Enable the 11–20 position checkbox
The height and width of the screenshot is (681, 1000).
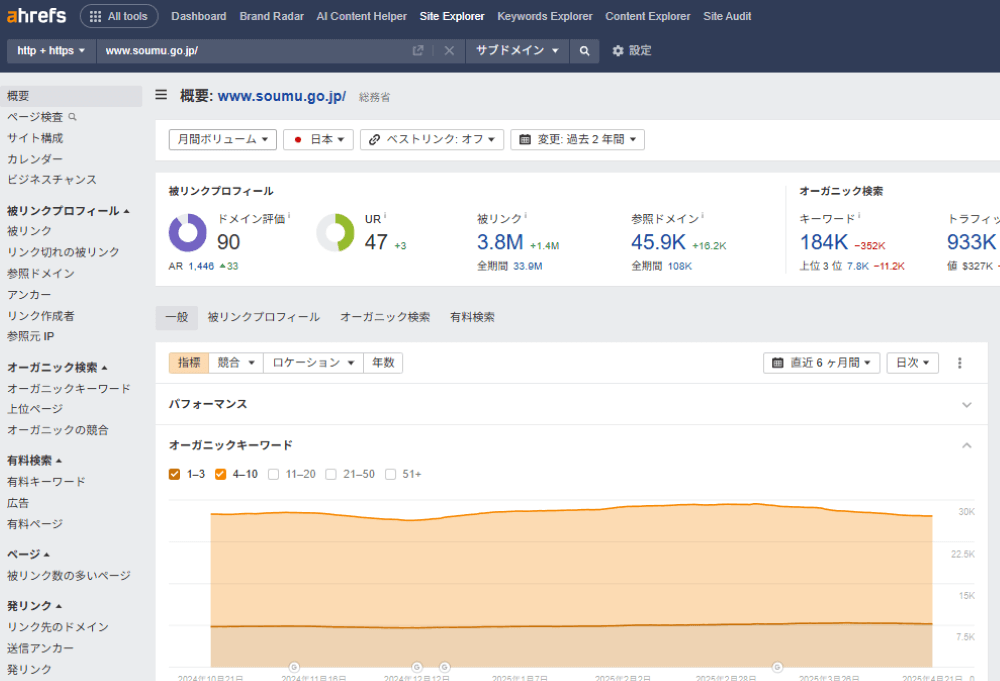(274, 474)
